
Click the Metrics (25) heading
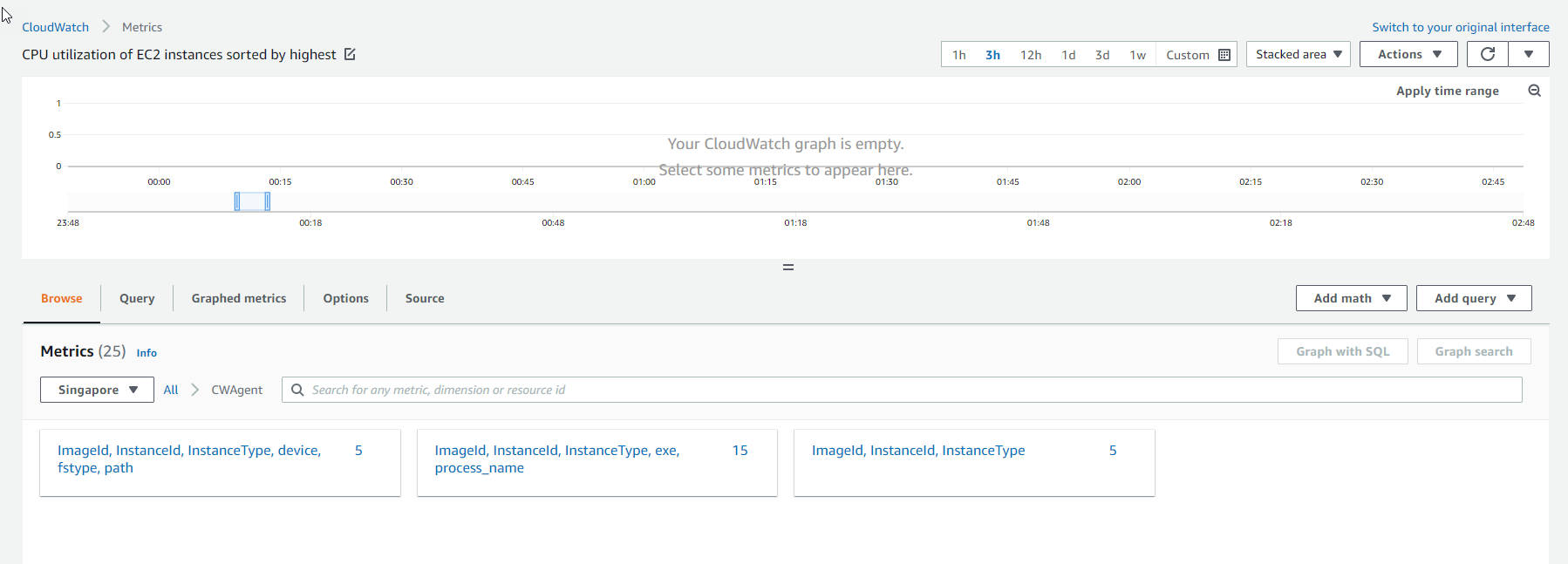[83, 351]
